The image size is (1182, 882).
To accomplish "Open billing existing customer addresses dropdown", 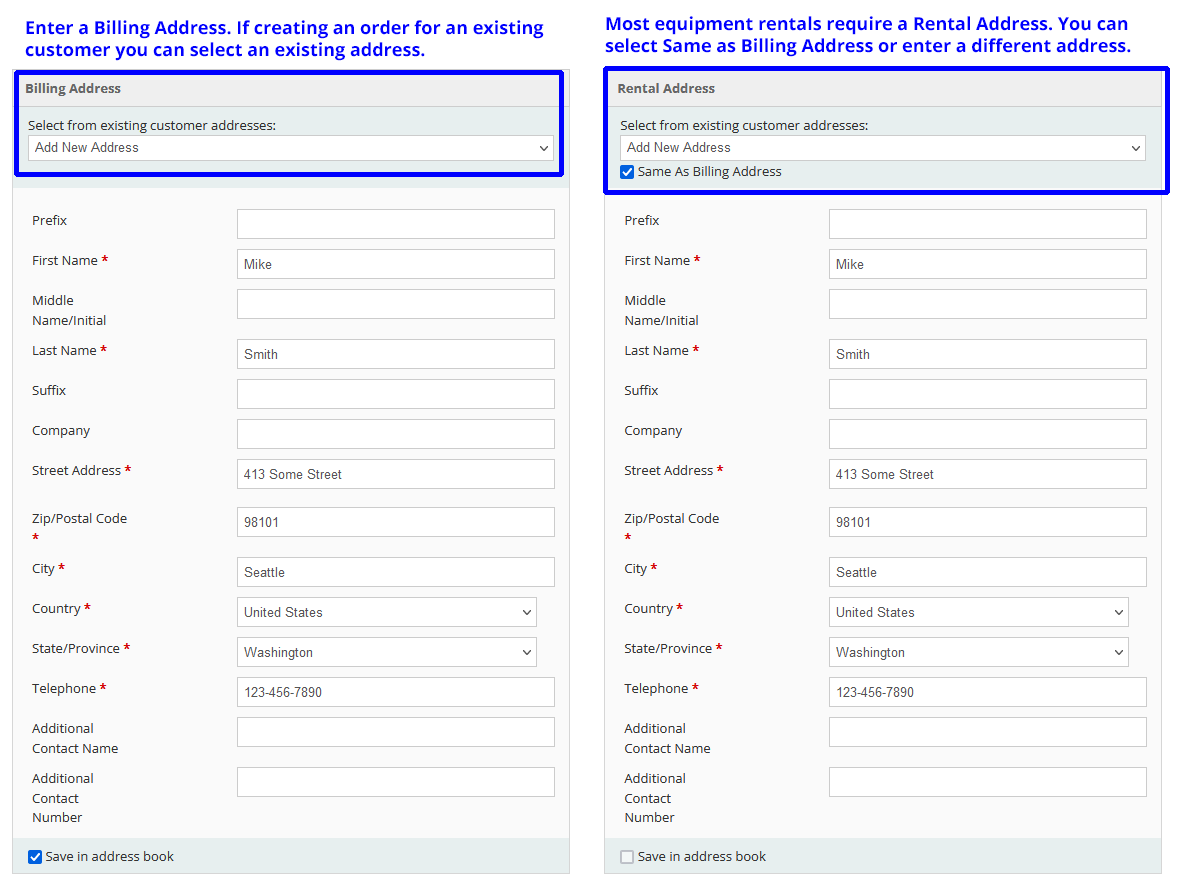I will [x=290, y=148].
